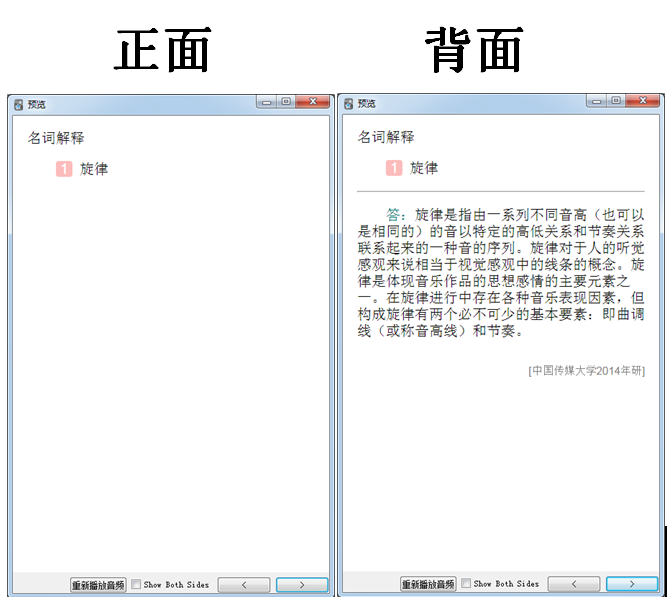
Task: Click the word 旋律 on the back card
Action: tap(424, 168)
